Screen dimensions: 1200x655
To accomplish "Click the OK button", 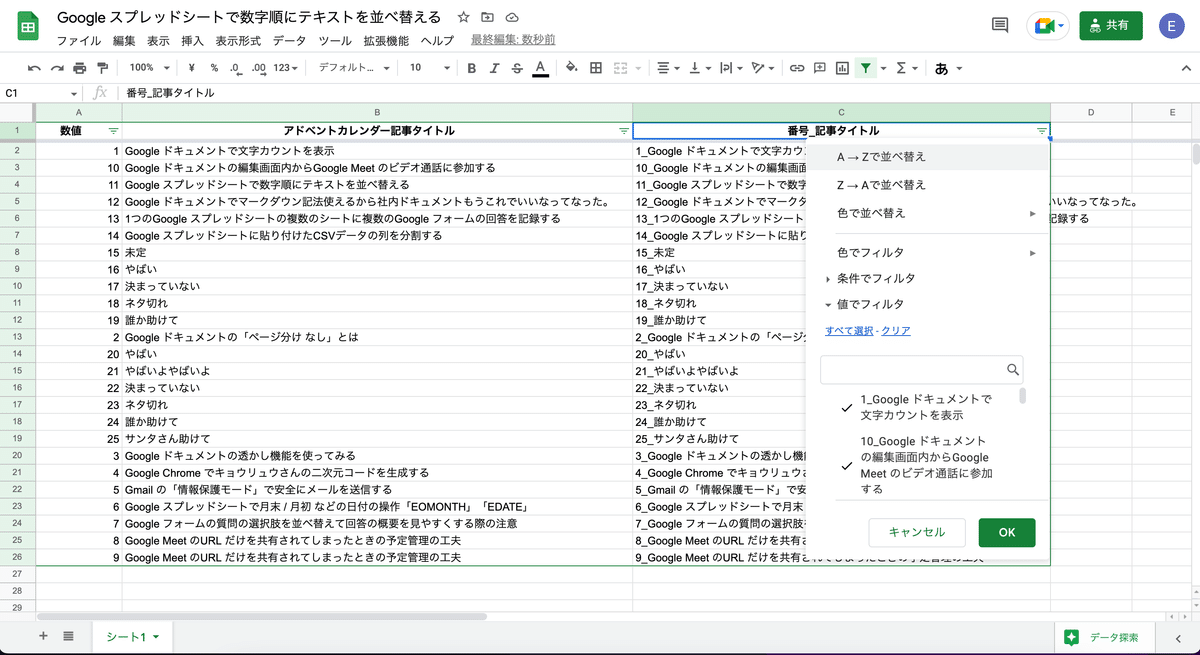I will pyautogui.click(x=1007, y=532).
